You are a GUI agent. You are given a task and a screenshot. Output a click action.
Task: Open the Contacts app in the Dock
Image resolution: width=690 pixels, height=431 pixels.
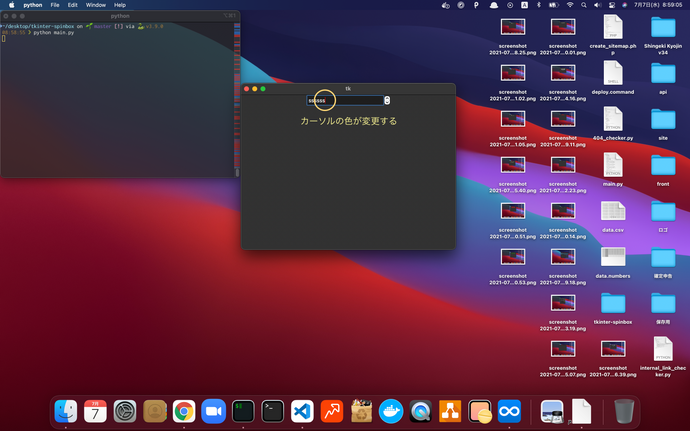pyautogui.click(x=154, y=411)
